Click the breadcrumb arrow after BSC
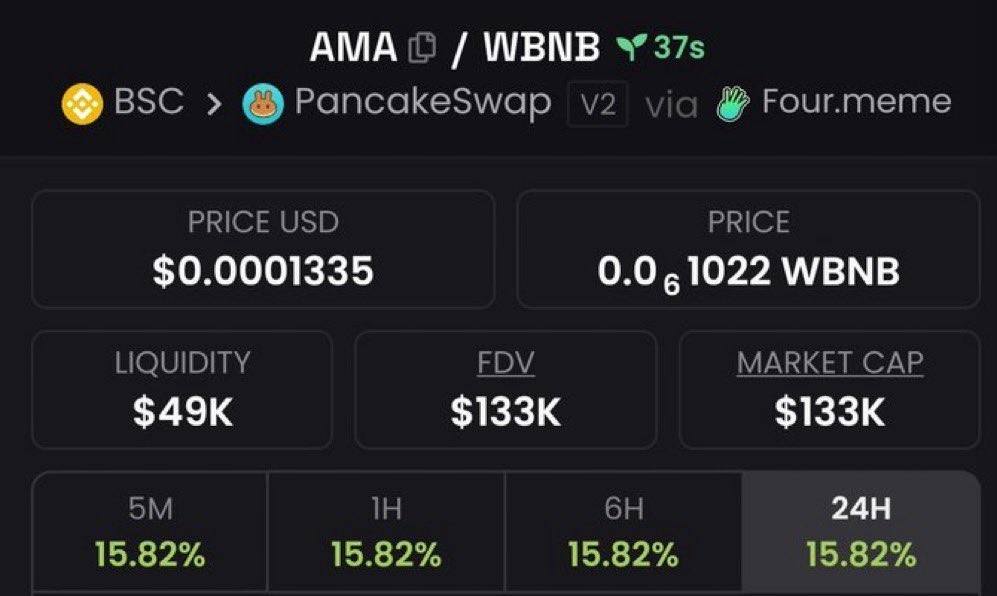Screen dimensions: 997x596 tap(213, 104)
